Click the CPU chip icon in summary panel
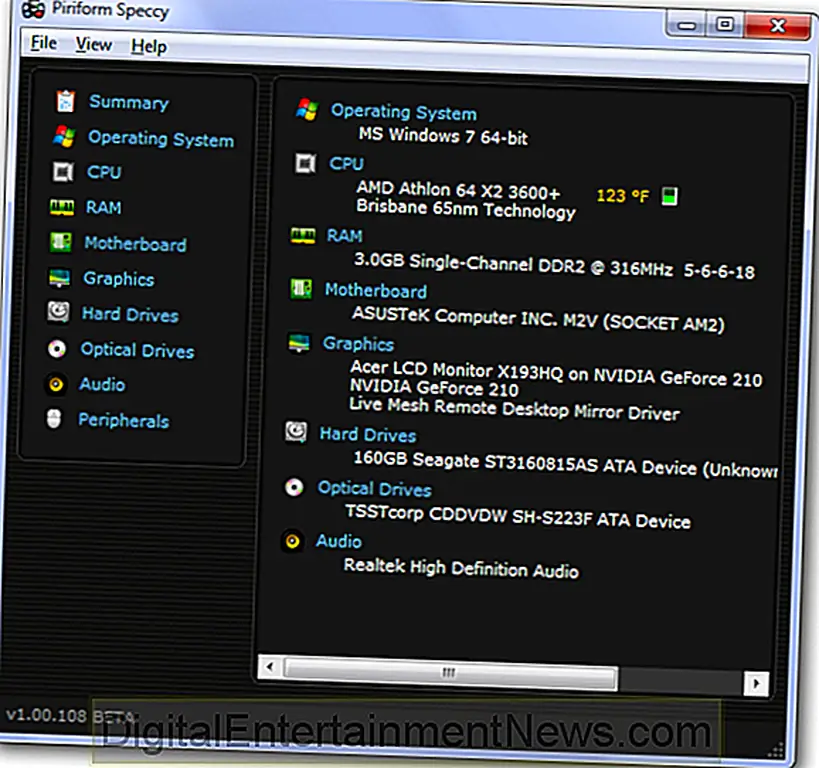Image resolution: width=819 pixels, height=768 pixels. tap(306, 163)
